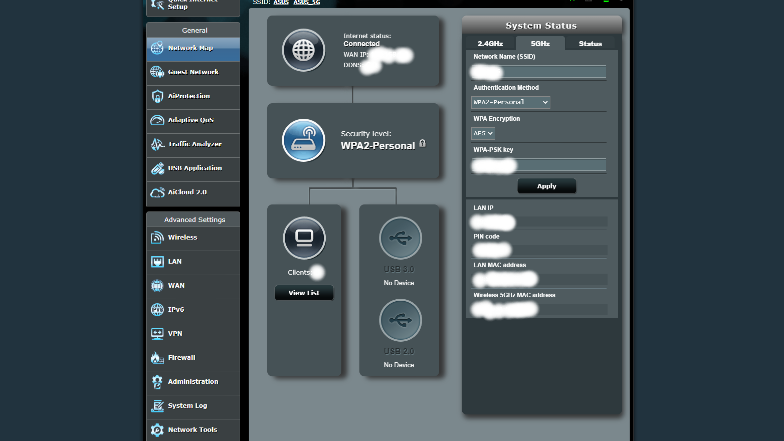The width and height of the screenshot is (784, 441).
Task: Click the Network Name (SSID) field
Action: (538, 72)
